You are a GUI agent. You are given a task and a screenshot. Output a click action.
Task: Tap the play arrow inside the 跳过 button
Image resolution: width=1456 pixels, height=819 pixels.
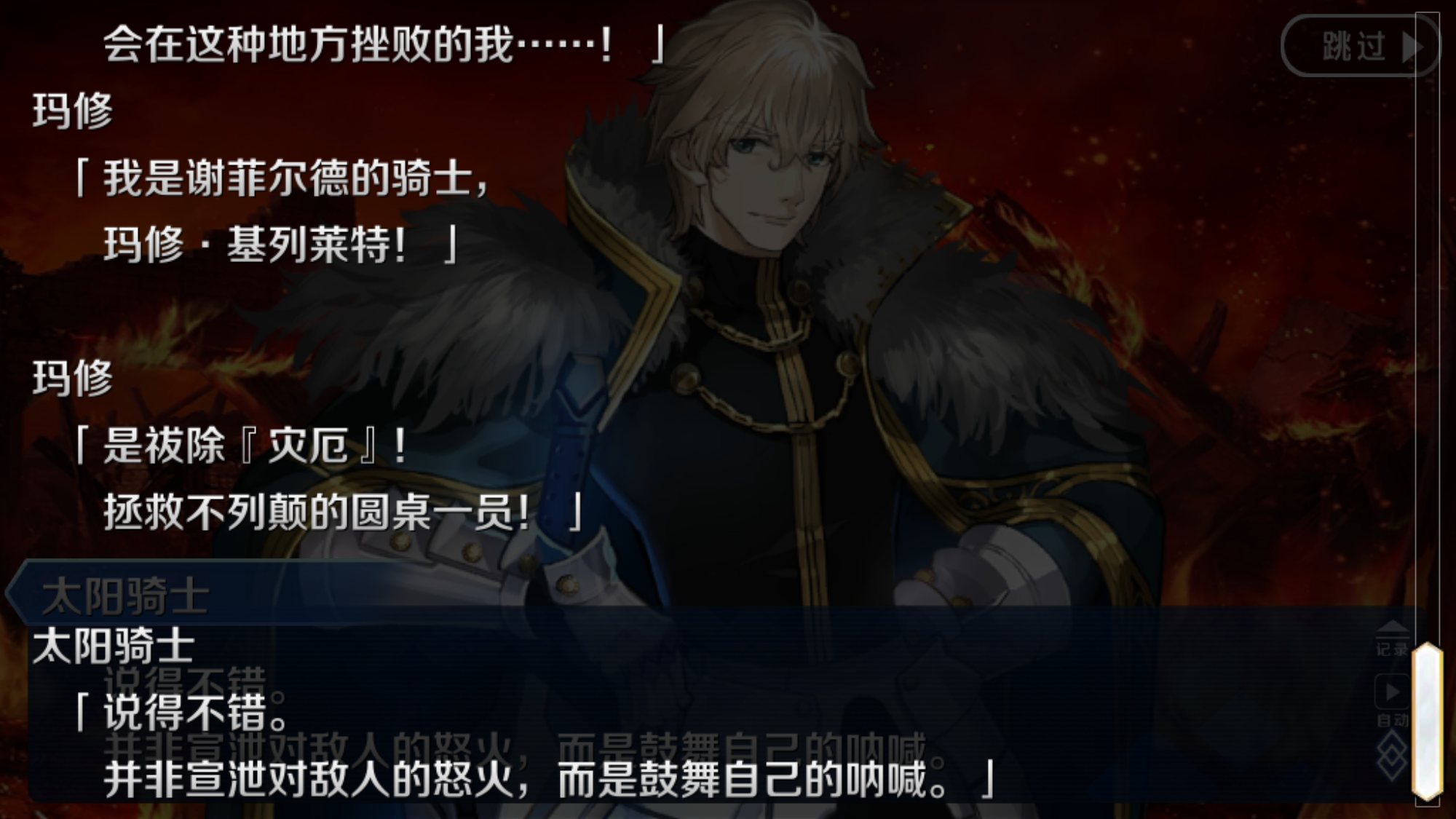[1412, 47]
